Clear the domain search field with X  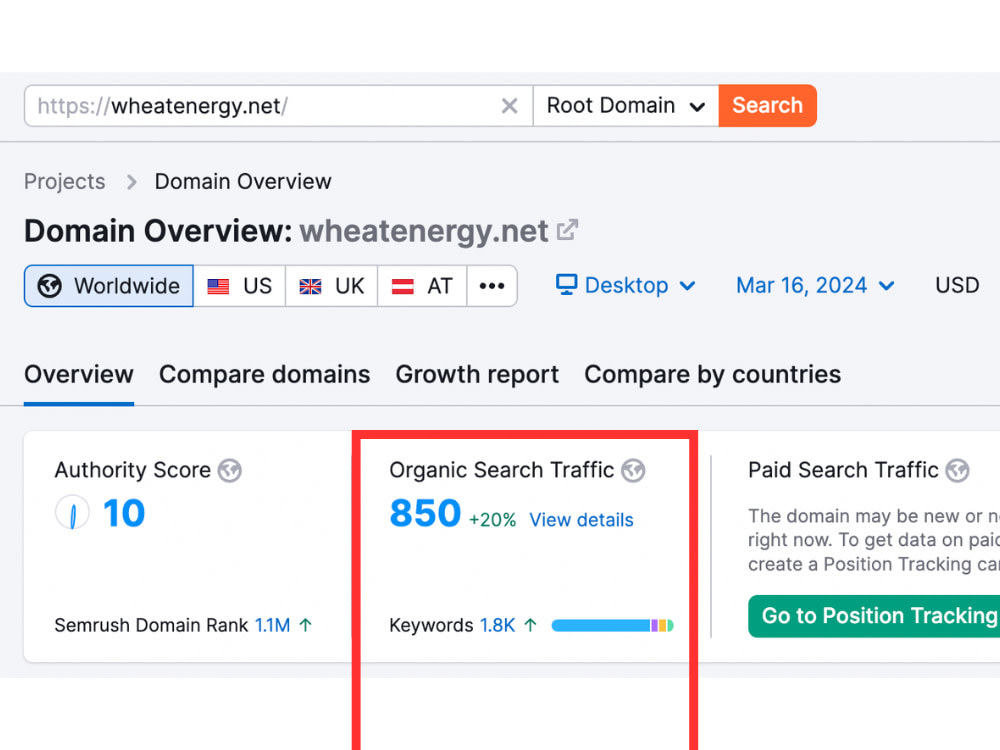click(x=509, y=106)
